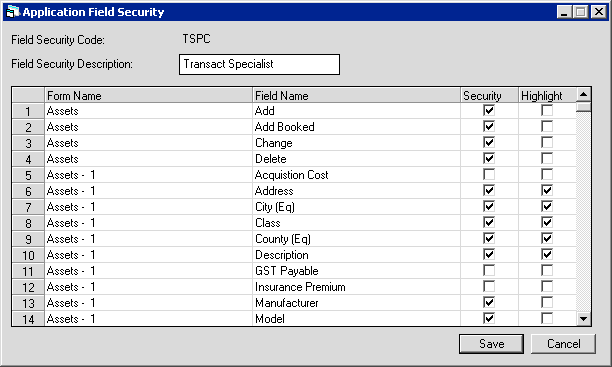
Task: Select the Field Name column header
Action: (356, 95)
